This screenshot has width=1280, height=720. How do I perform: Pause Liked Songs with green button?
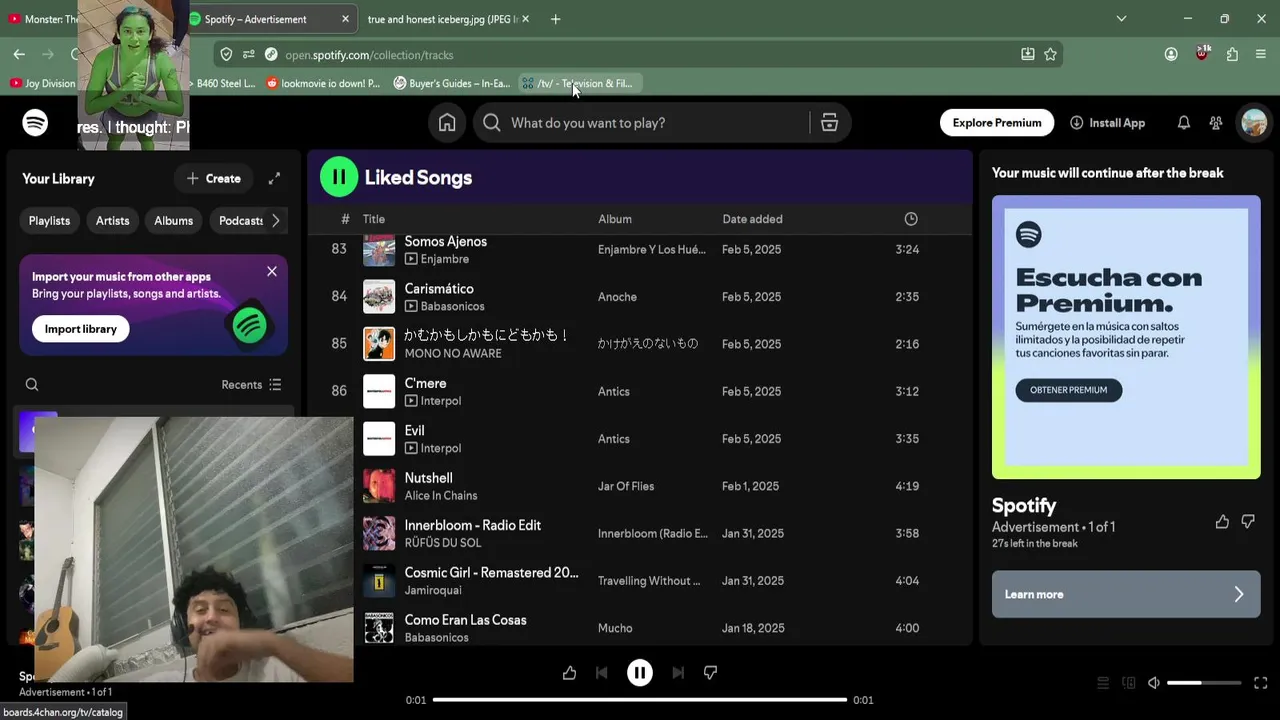[339, 178]
